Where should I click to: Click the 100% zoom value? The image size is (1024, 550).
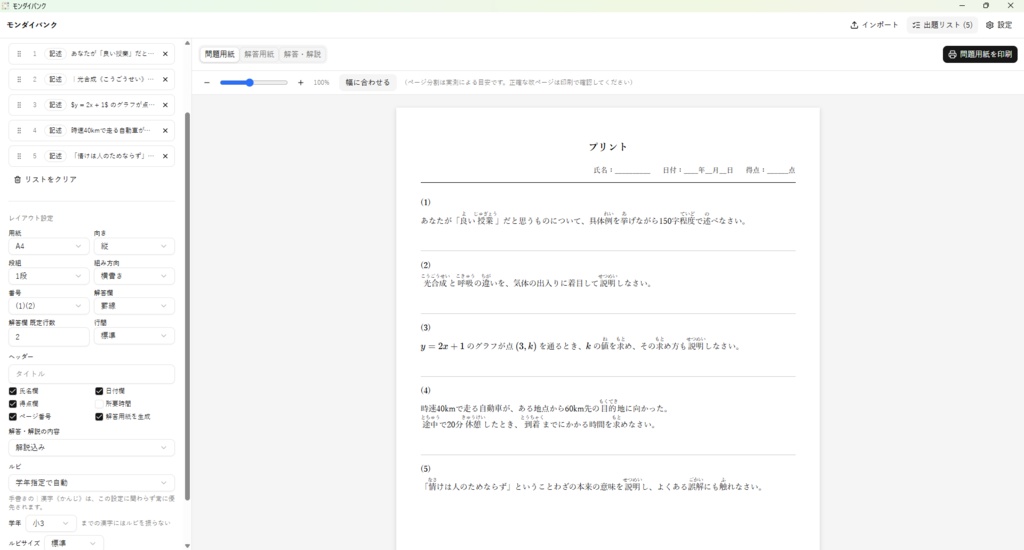point(321,82)
